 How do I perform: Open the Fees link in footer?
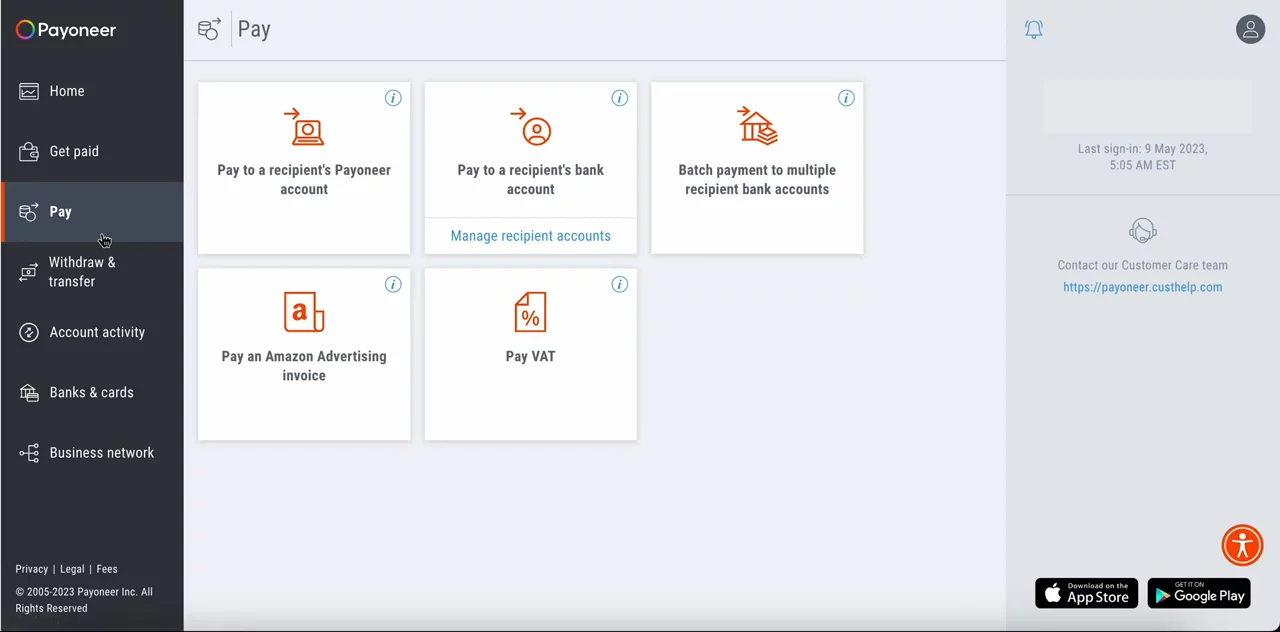pyautogui.click(x=107, y=569)
